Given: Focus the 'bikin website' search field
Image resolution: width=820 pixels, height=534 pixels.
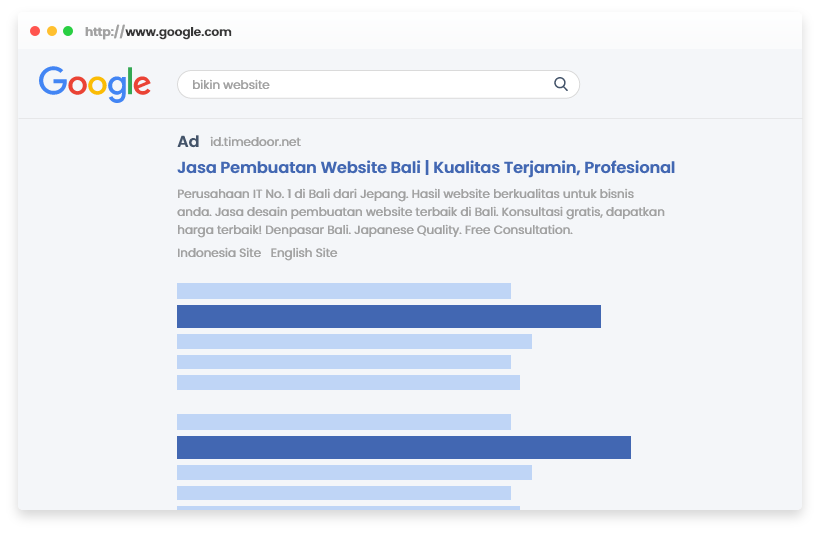Looking at the screenshot, I should click(x=360, y=85).
